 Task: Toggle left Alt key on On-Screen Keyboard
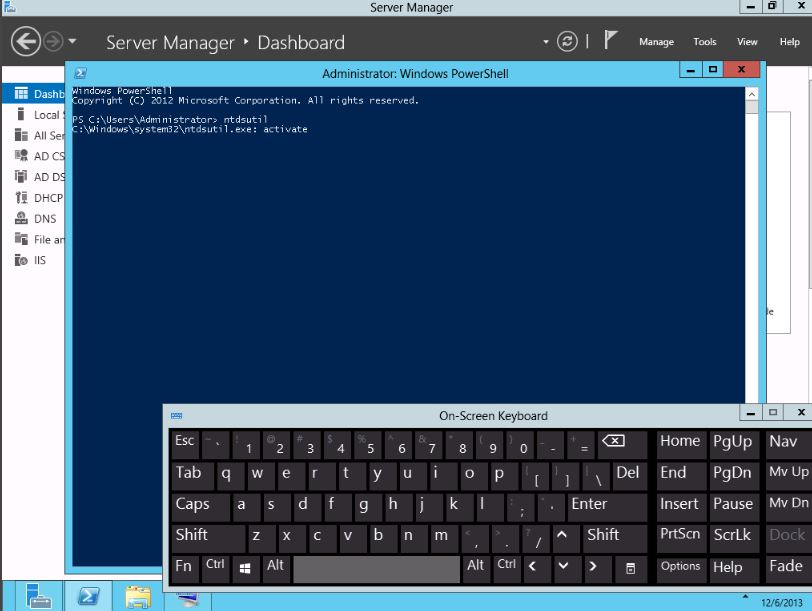[x=276, y=569]
